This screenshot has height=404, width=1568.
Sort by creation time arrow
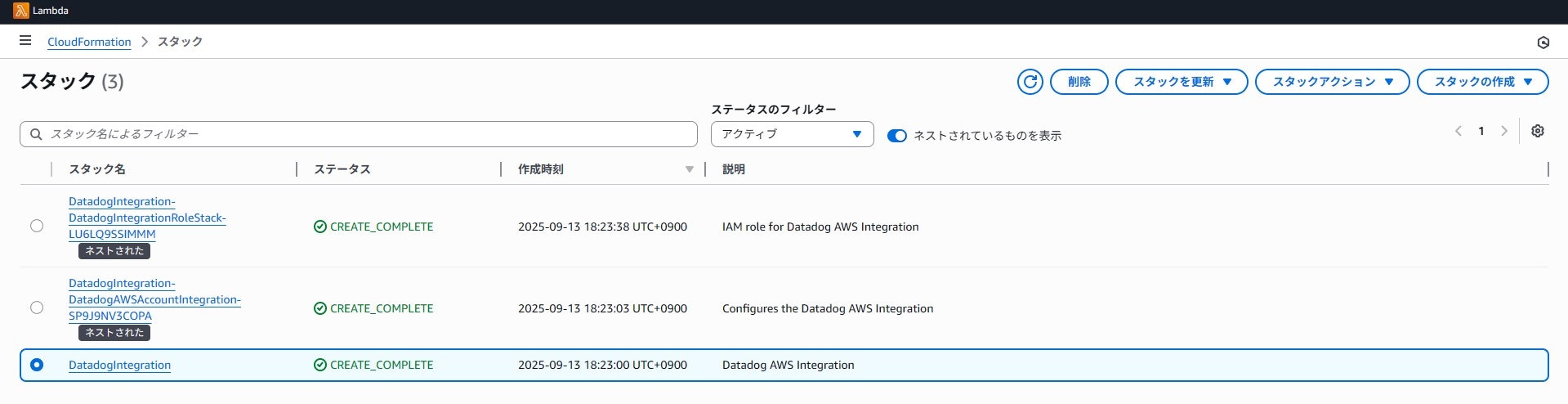coord(689,169)
